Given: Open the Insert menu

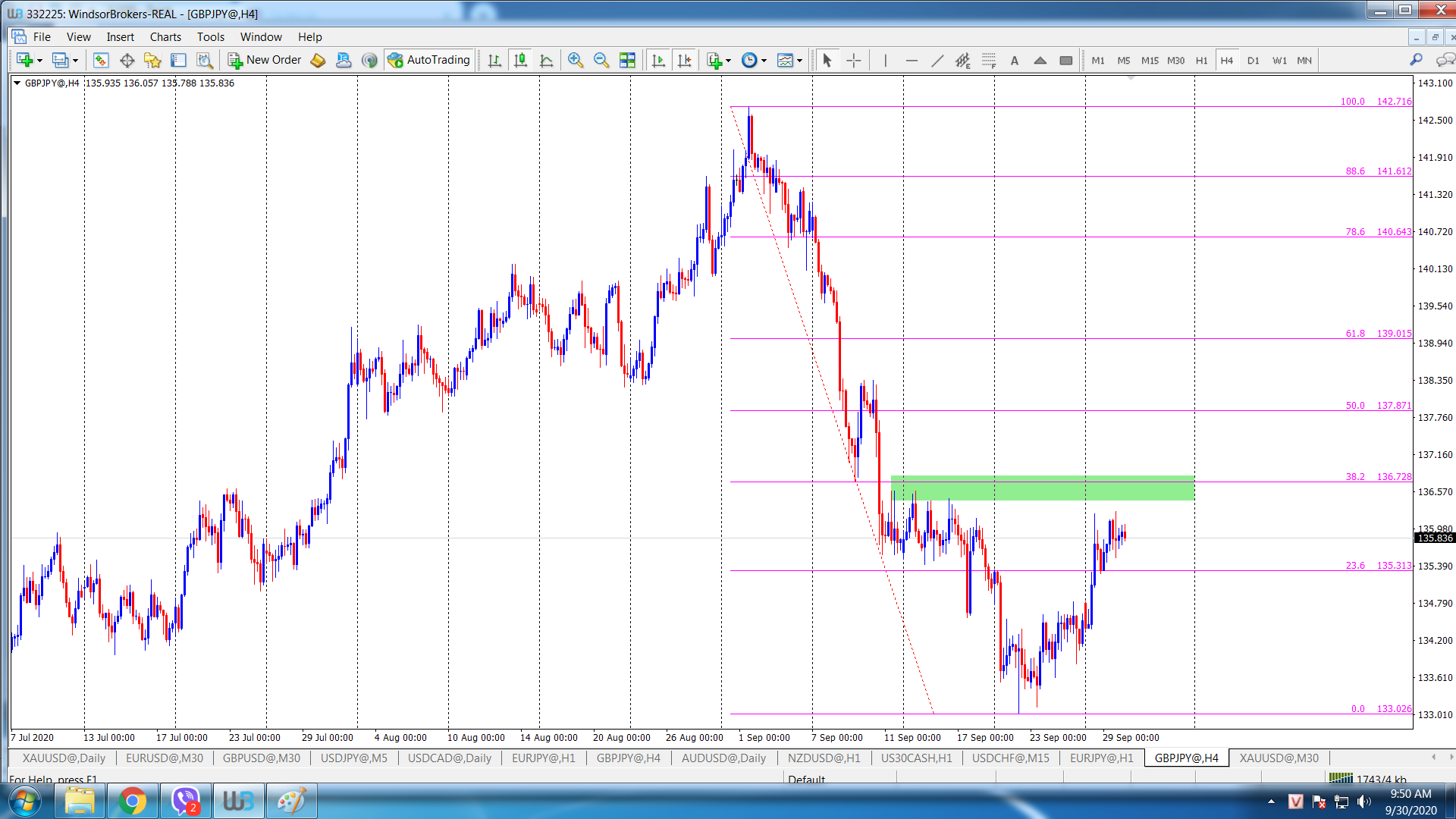Looking at the screenshot, I should point(120,36).
